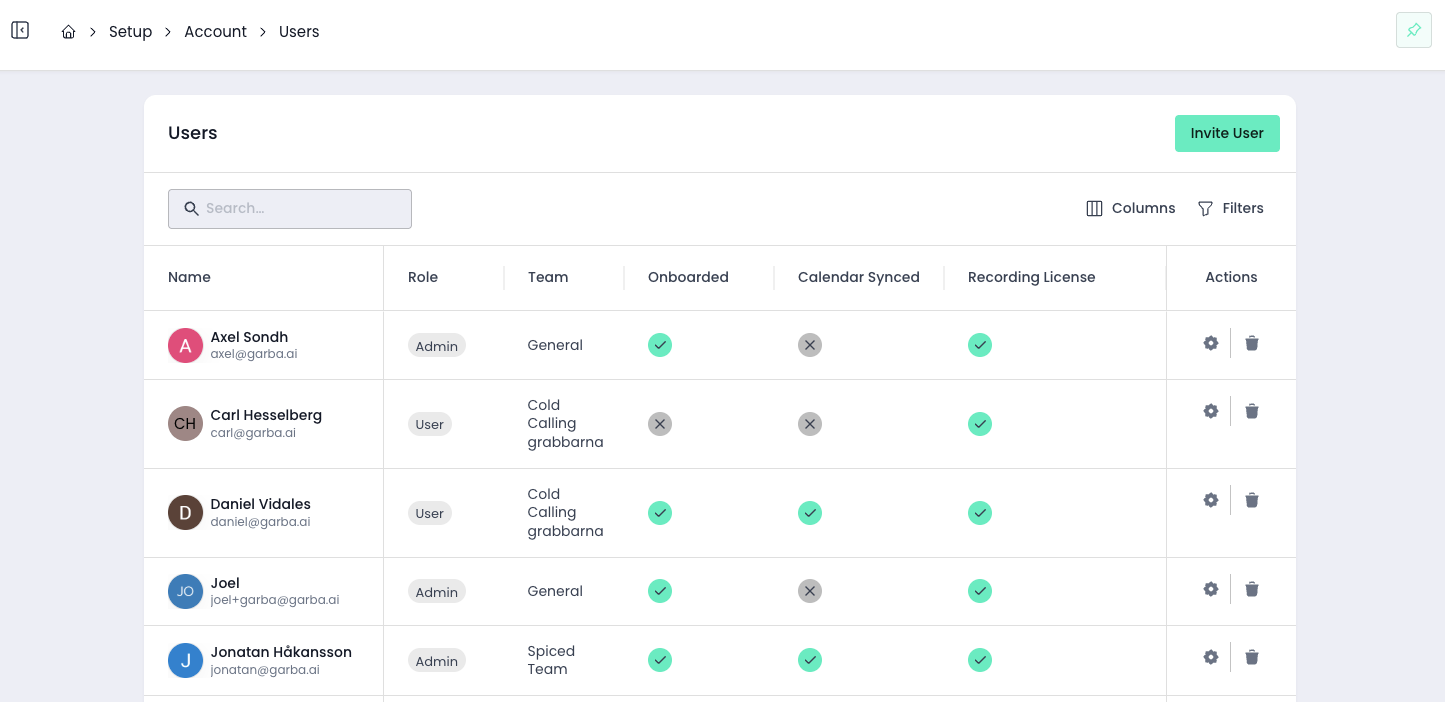Viewport: 1445px width, 702px height.
Task: Open settings gear for Jonatan Håkansson
Action: tap(1210, 657)
